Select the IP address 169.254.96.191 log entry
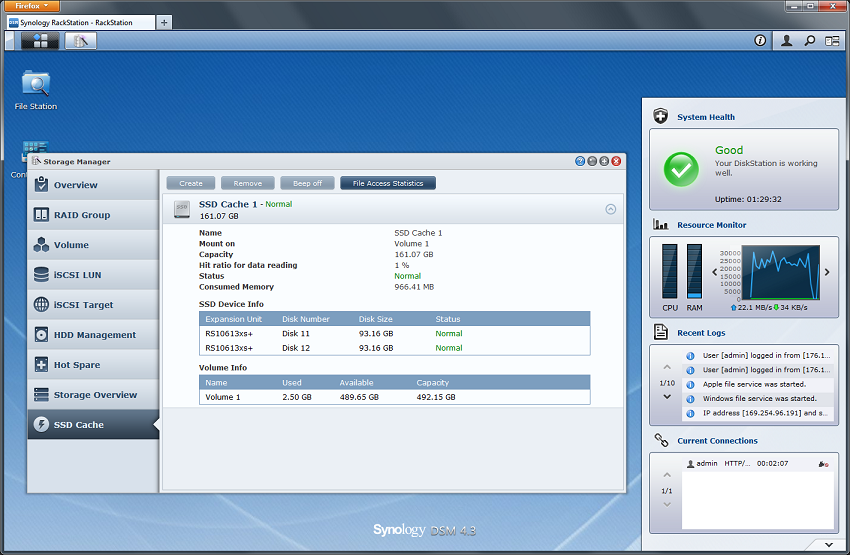This screenshot has height=555, width=850. [758, 413]
